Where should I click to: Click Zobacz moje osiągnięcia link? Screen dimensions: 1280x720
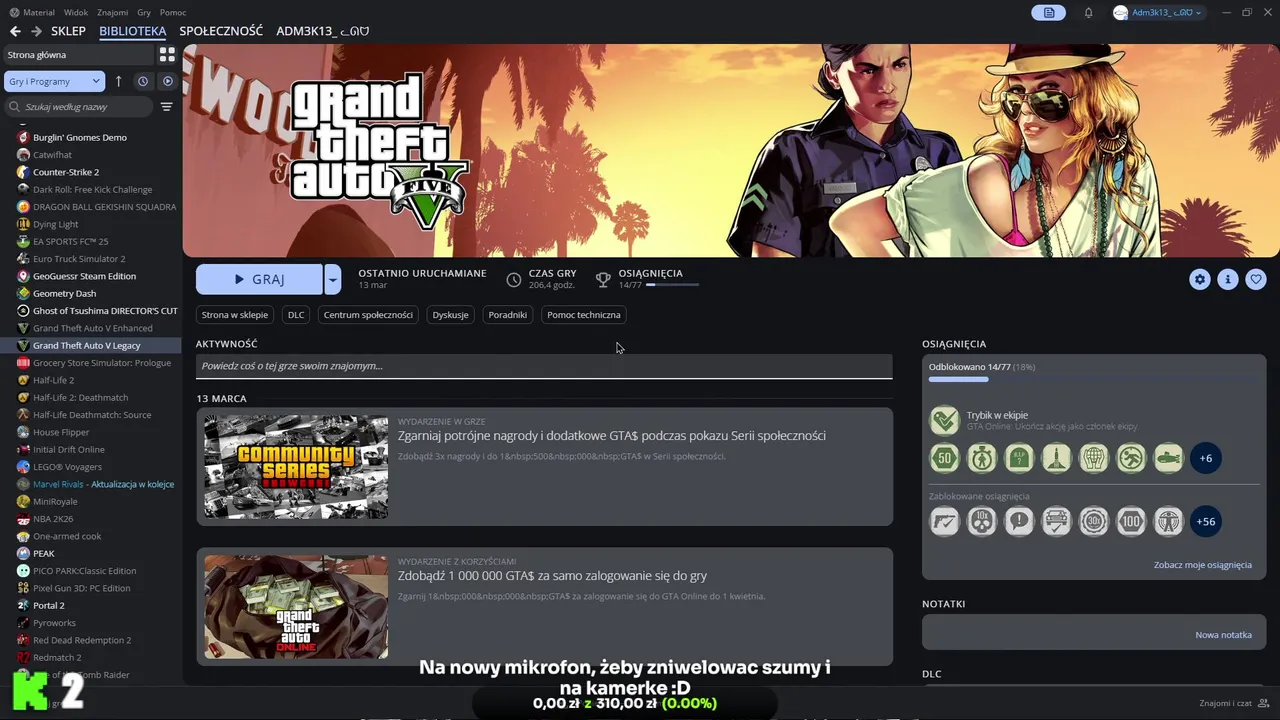[1202, 565]
